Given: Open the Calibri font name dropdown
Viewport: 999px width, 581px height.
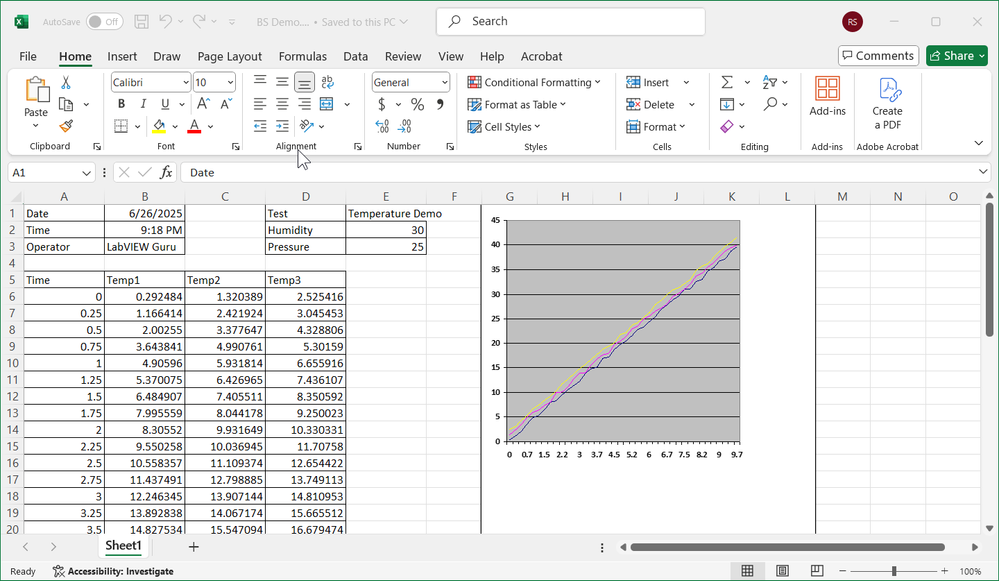Looking at the screenshot, I should tap(150, 83).
